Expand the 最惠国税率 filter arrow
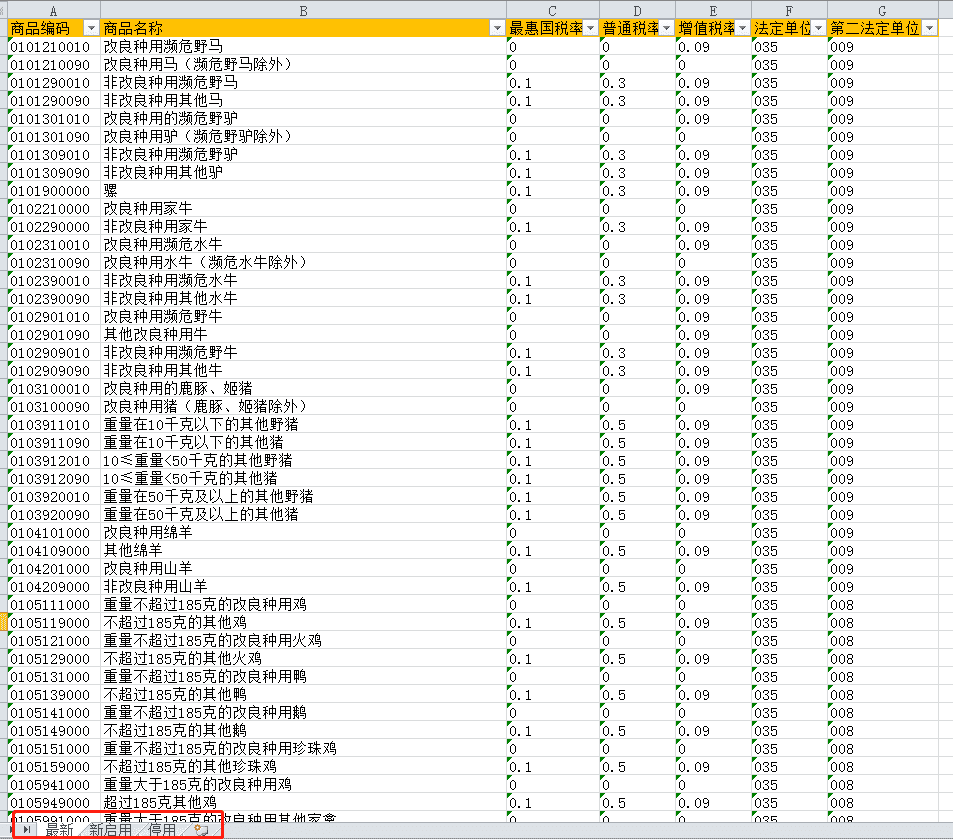 (x=591, y=28)
